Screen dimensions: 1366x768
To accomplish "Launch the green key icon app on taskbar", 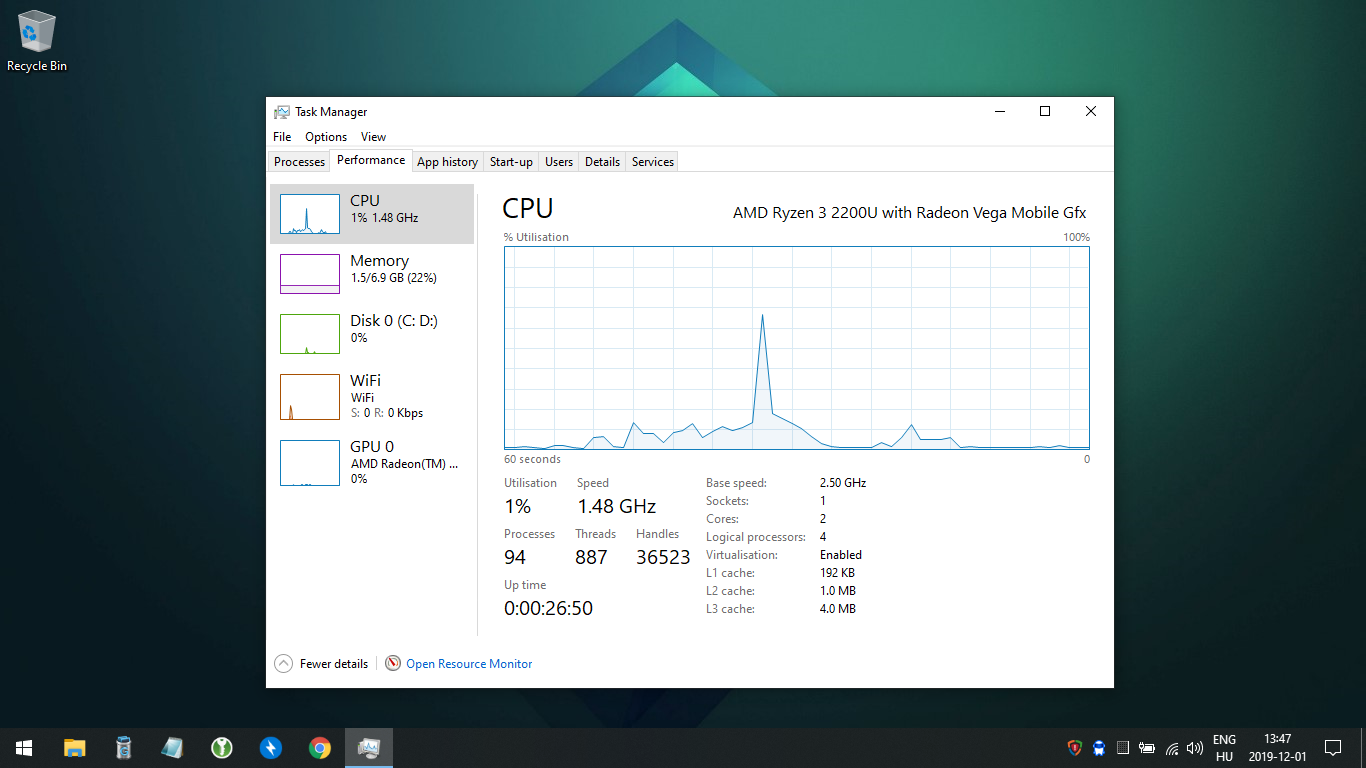I will [221, 748].
